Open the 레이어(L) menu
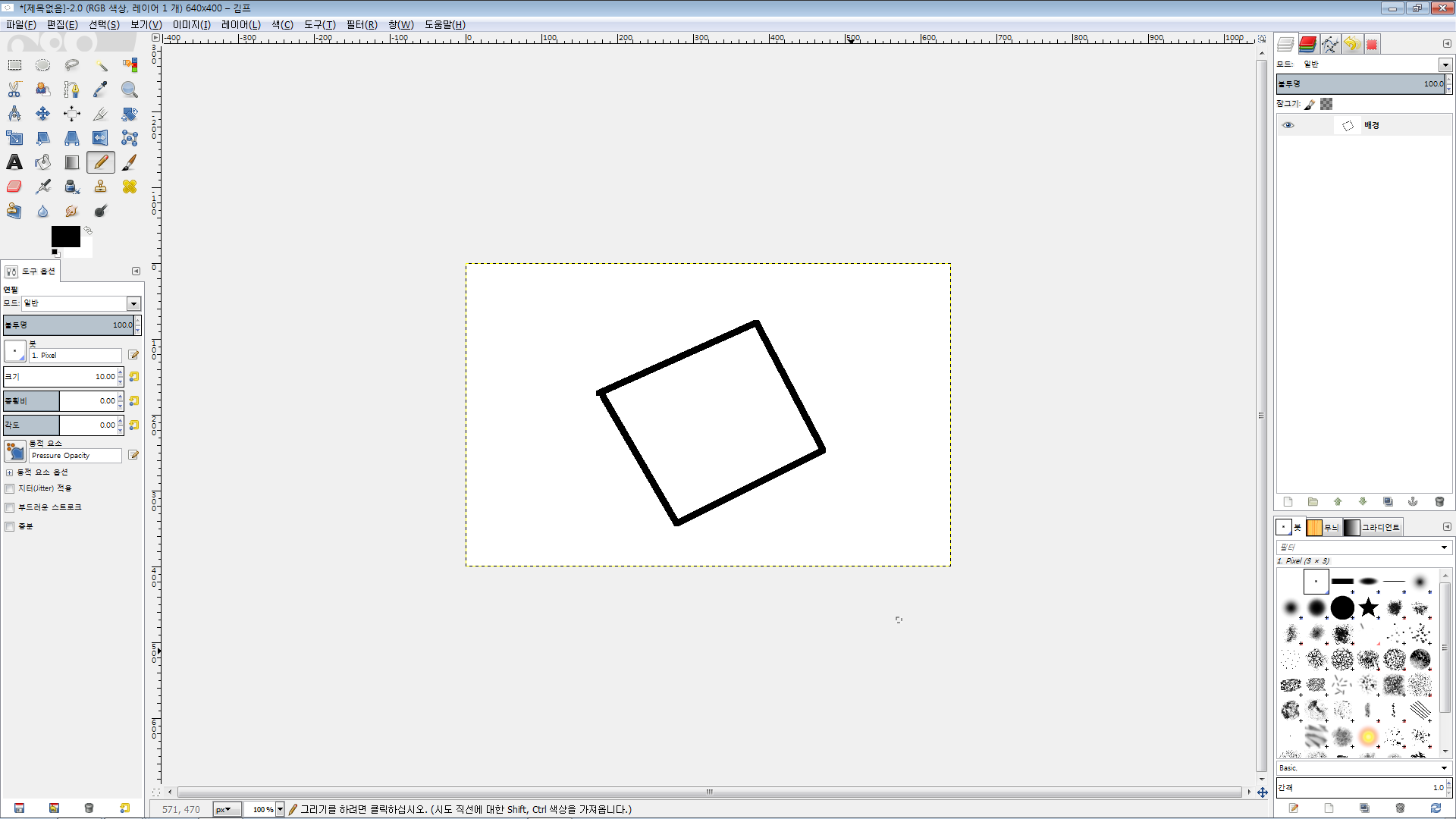Image resolution: width=1456 pixels, height=819 pixels. (241, 24)
